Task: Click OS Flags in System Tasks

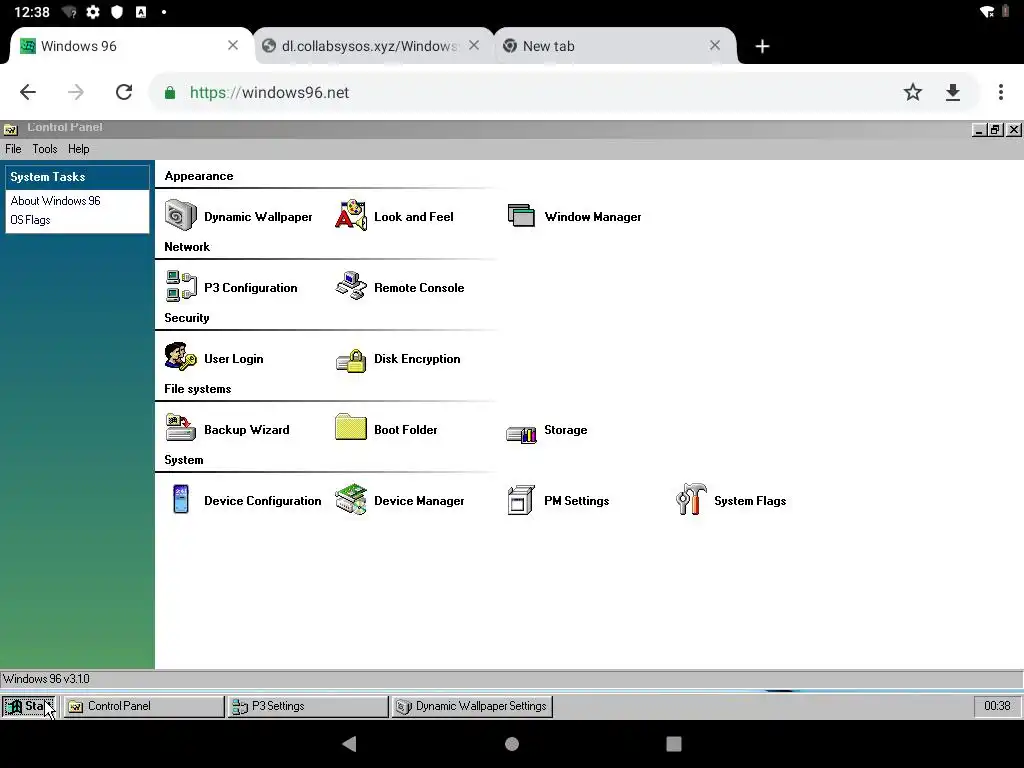Action: click(x=30, y=220)
